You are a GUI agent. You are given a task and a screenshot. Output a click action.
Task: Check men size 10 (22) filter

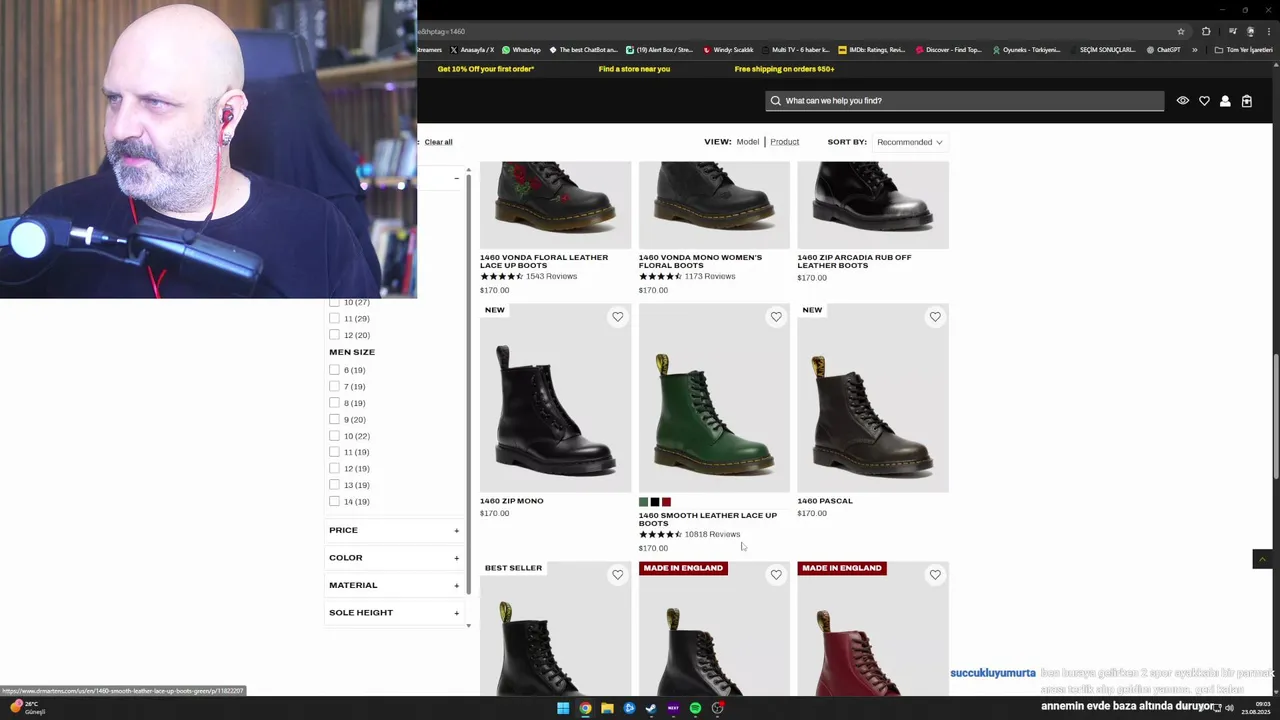[334, 436]
